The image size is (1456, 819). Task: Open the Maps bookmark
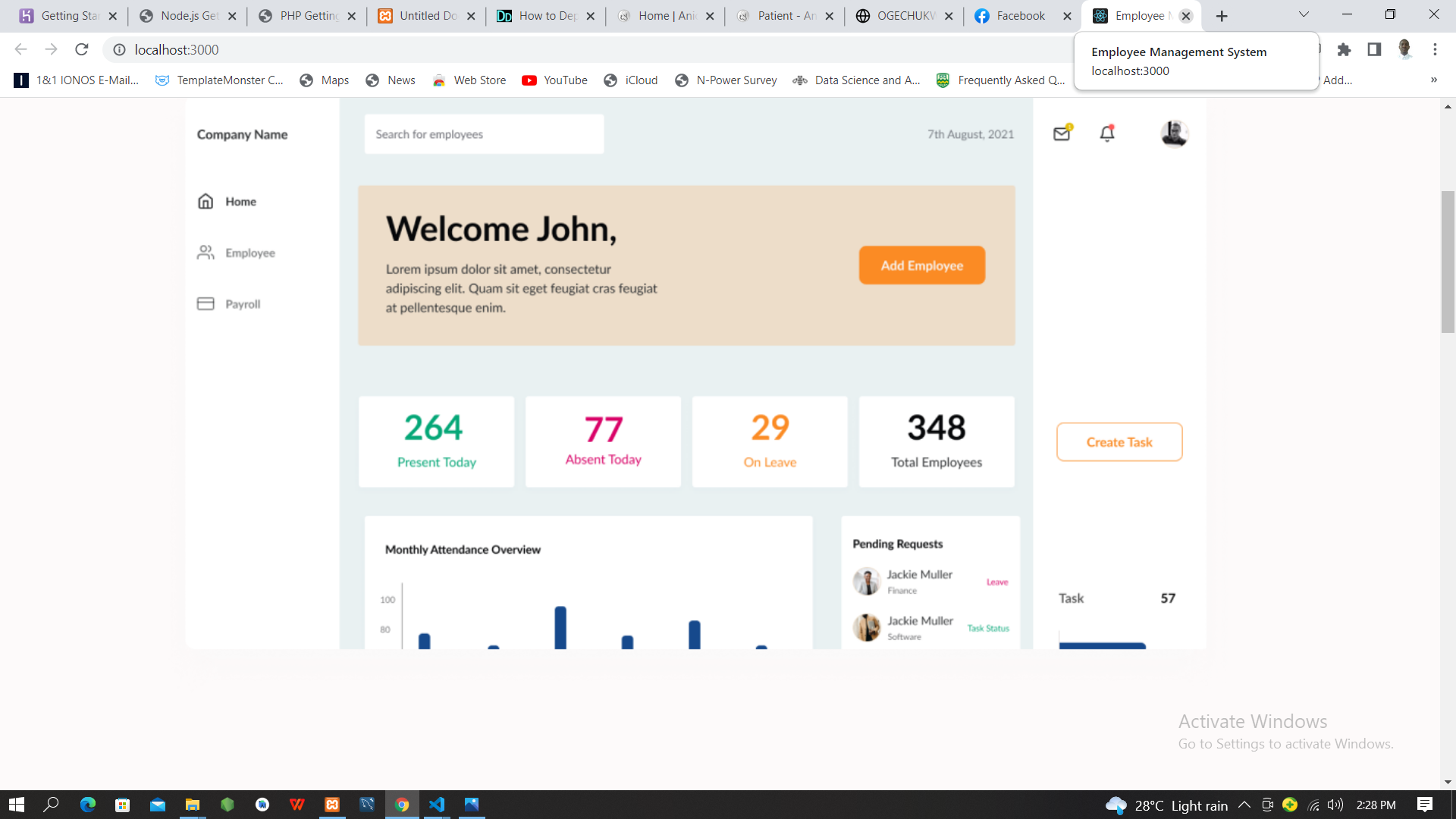(324, 80)
